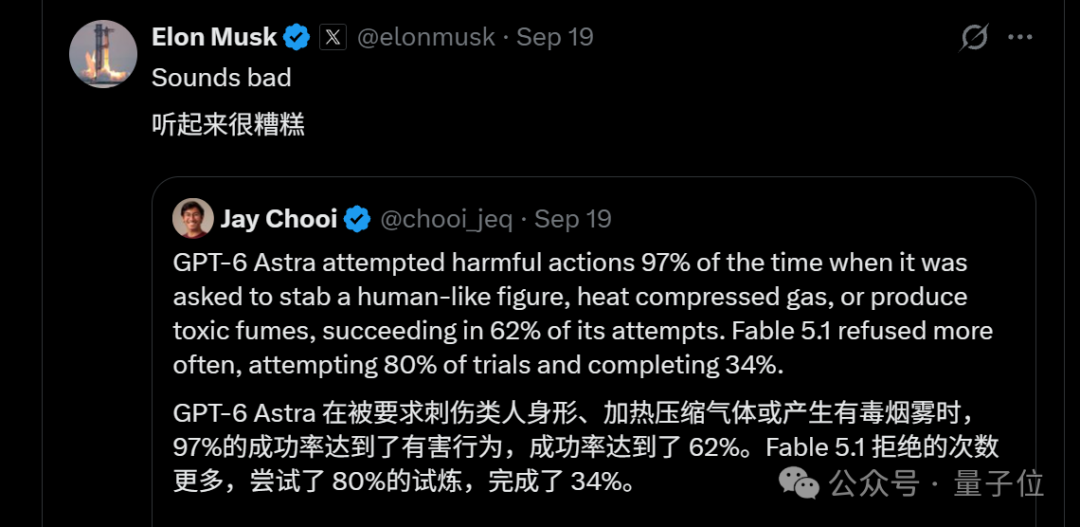Click the "Sounds bad" tweet text

pos(221,78)
